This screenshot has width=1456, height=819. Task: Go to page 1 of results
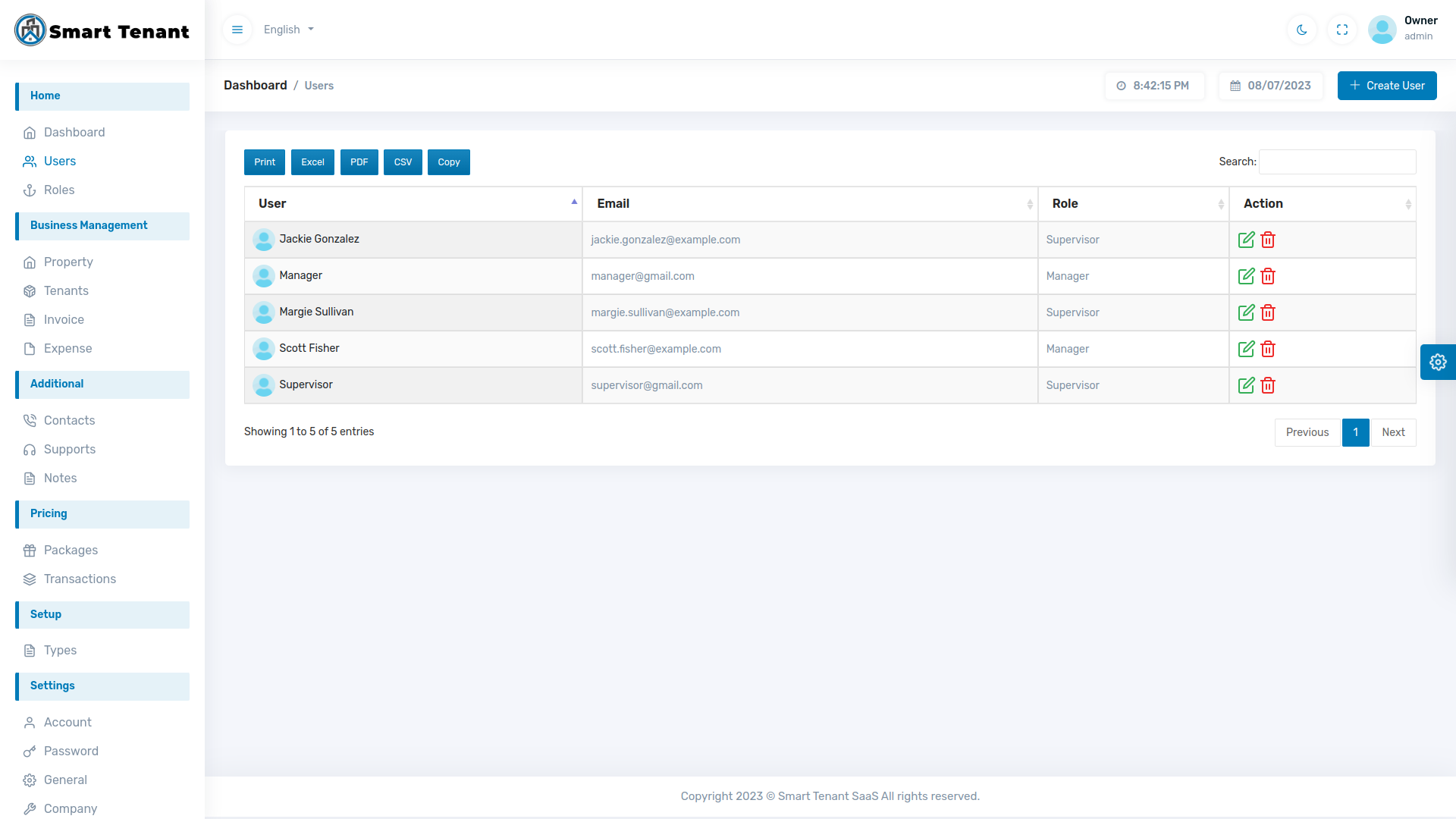tap(1355, 432)
